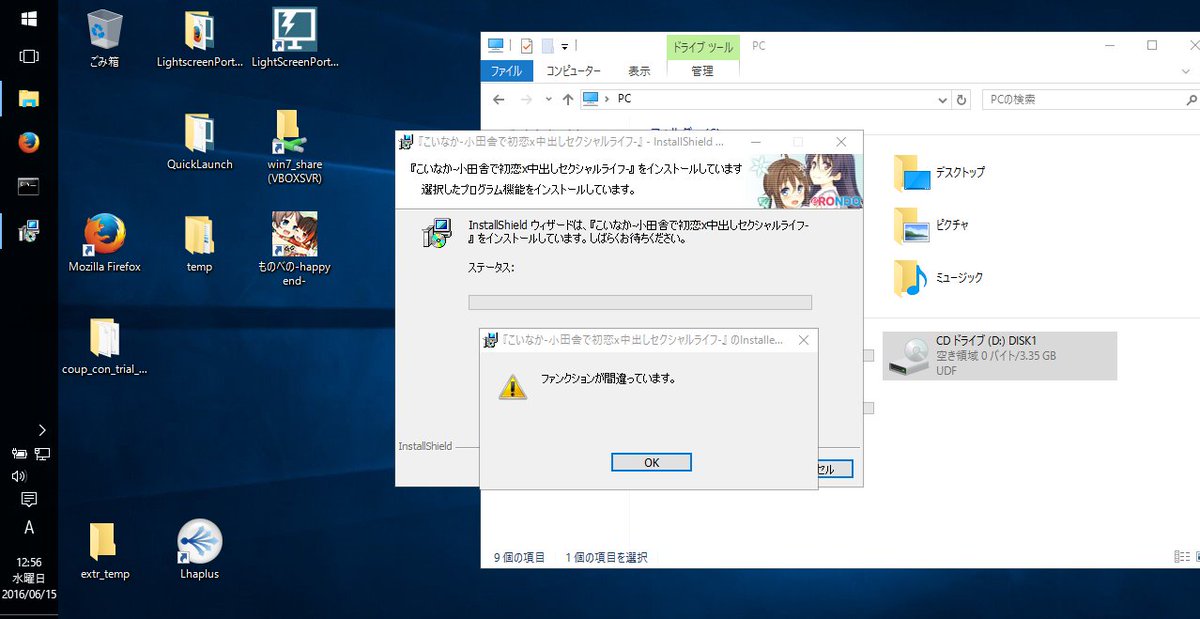The height and width of the screenshot is (619, 1200).
Task: Select the Lhaplus shortcut on desktop
Action: tap(199, 551)
